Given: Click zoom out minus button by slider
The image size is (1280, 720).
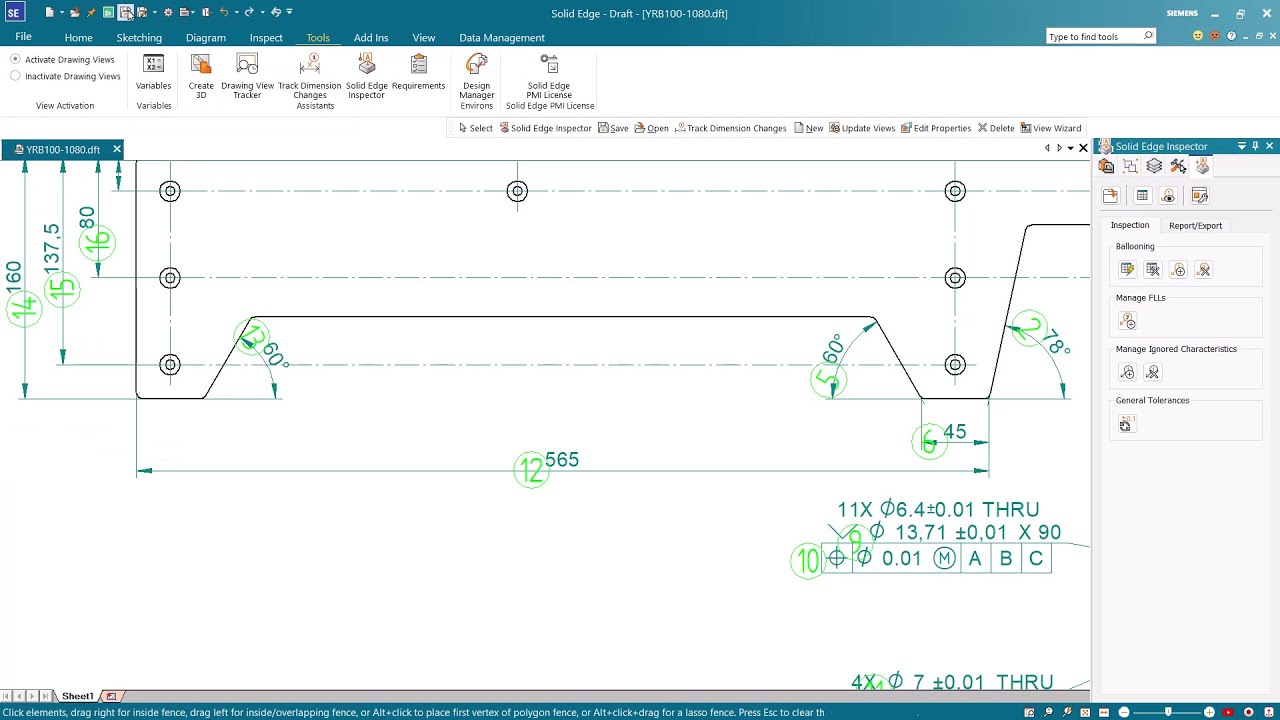Looking at the screenshot, I should click(1124, 712).
